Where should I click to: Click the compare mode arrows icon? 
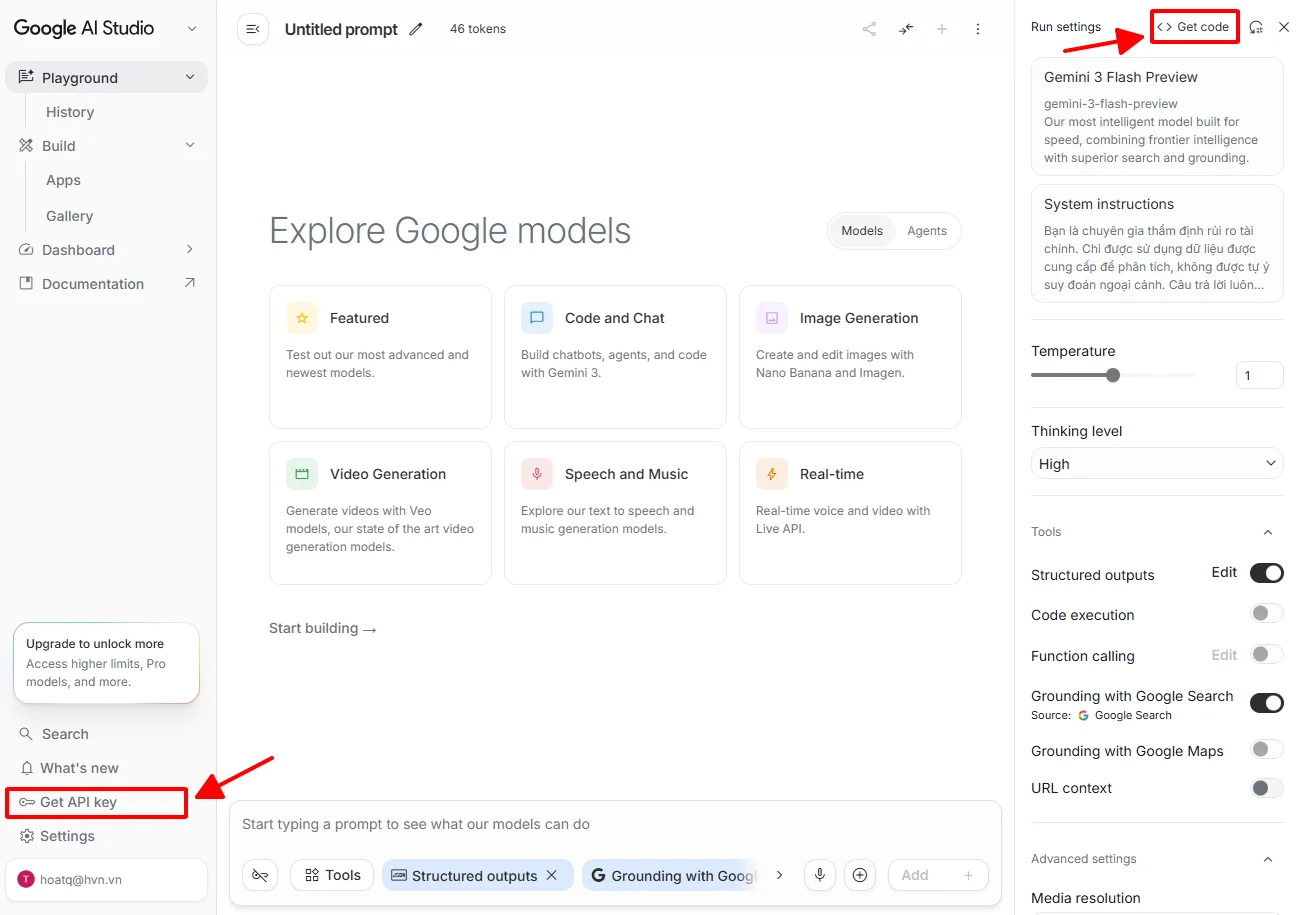(x=905, y=29)
